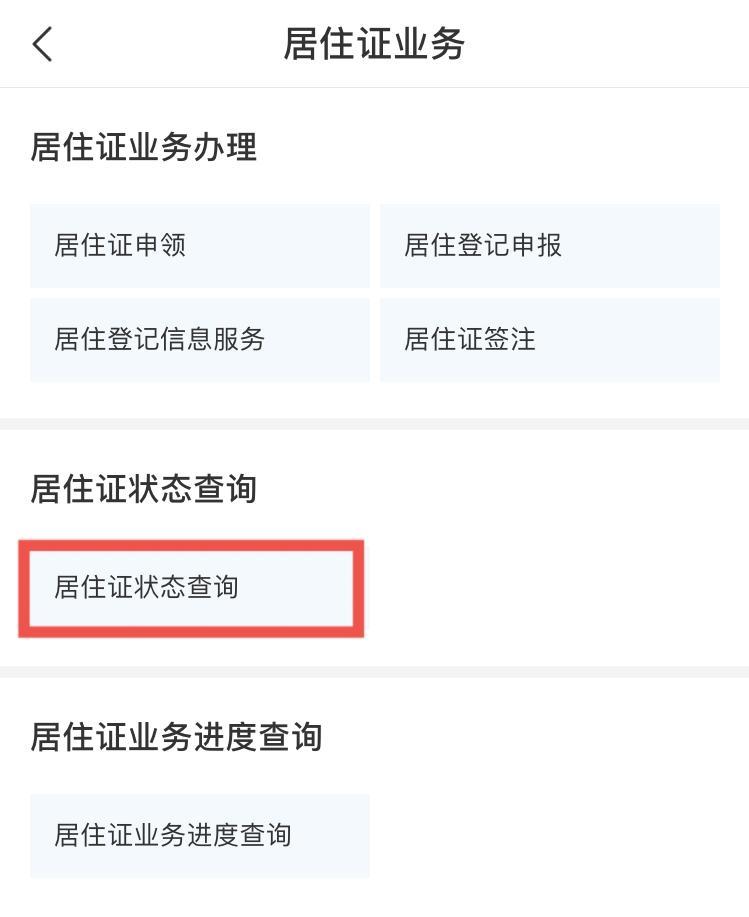This screenshot has width=749, height=917.
Task: Start residence registration declaration (登记申报)
Action: (549, 246)
